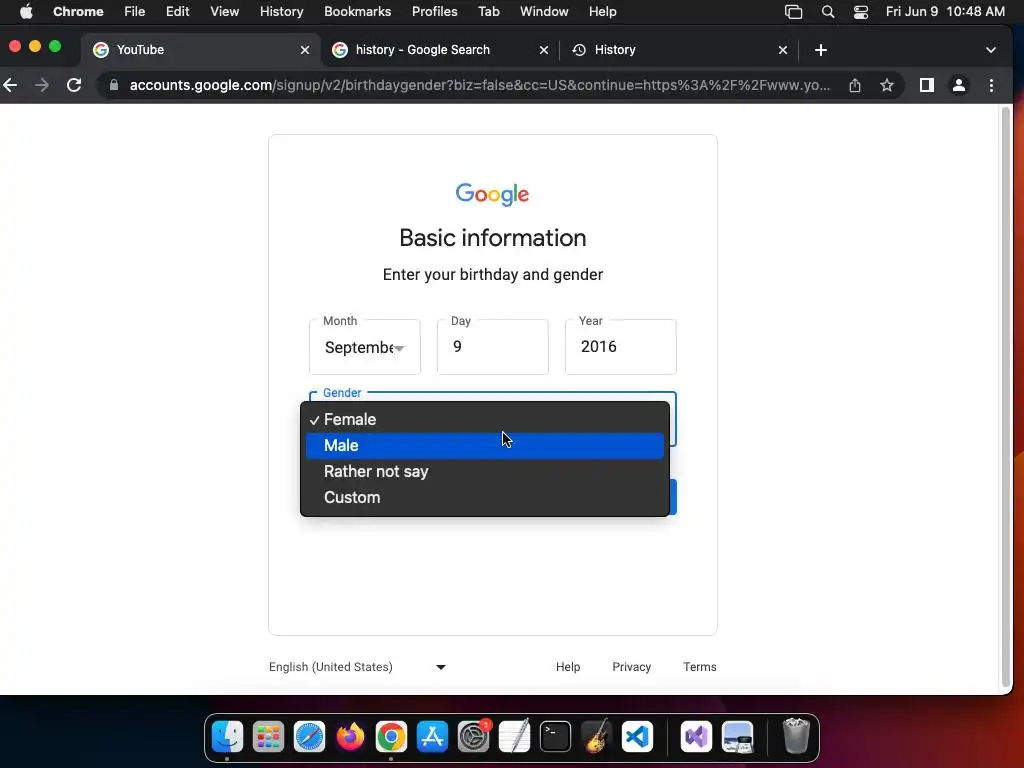The image size is (1024, 768).
Task: Click the address bar URL
Action: tap(479, 85)
